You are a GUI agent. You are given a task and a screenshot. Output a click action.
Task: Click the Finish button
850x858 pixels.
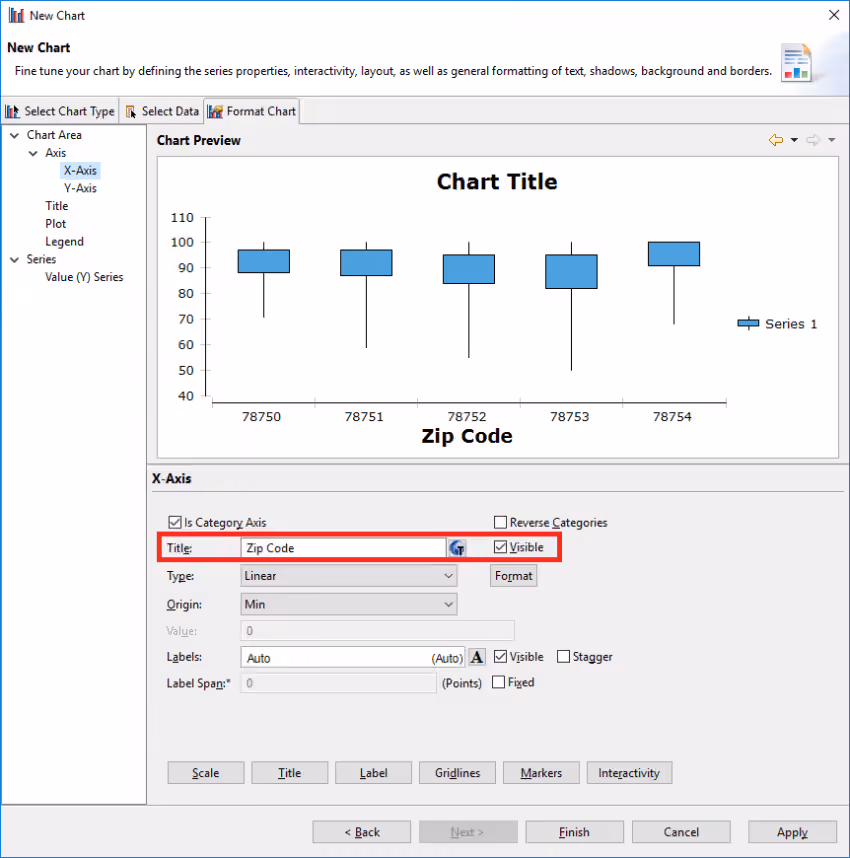click(x=574, y=832)
